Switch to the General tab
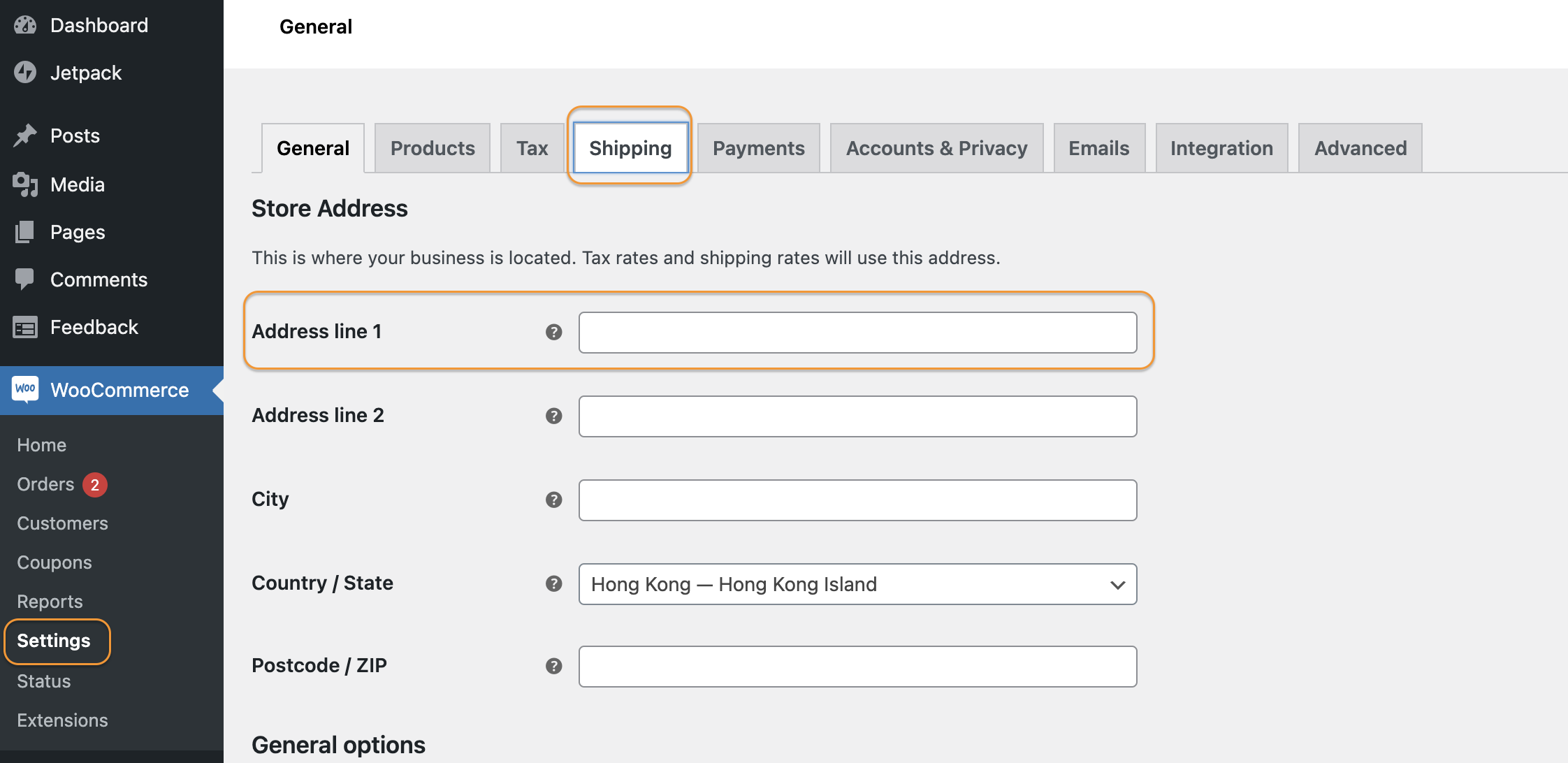The height and width of the screenshot is (763, 1568). (313, 148)
